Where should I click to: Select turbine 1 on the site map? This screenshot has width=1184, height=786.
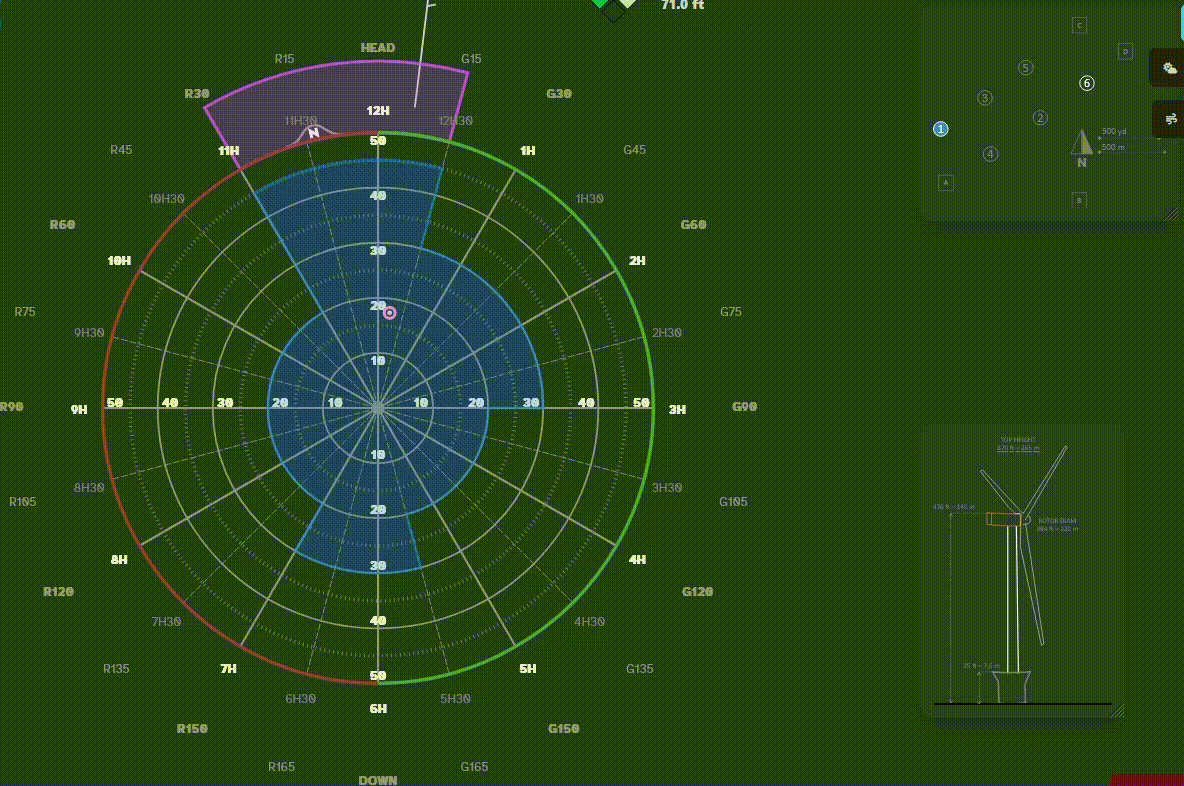[x=940, y=129]
